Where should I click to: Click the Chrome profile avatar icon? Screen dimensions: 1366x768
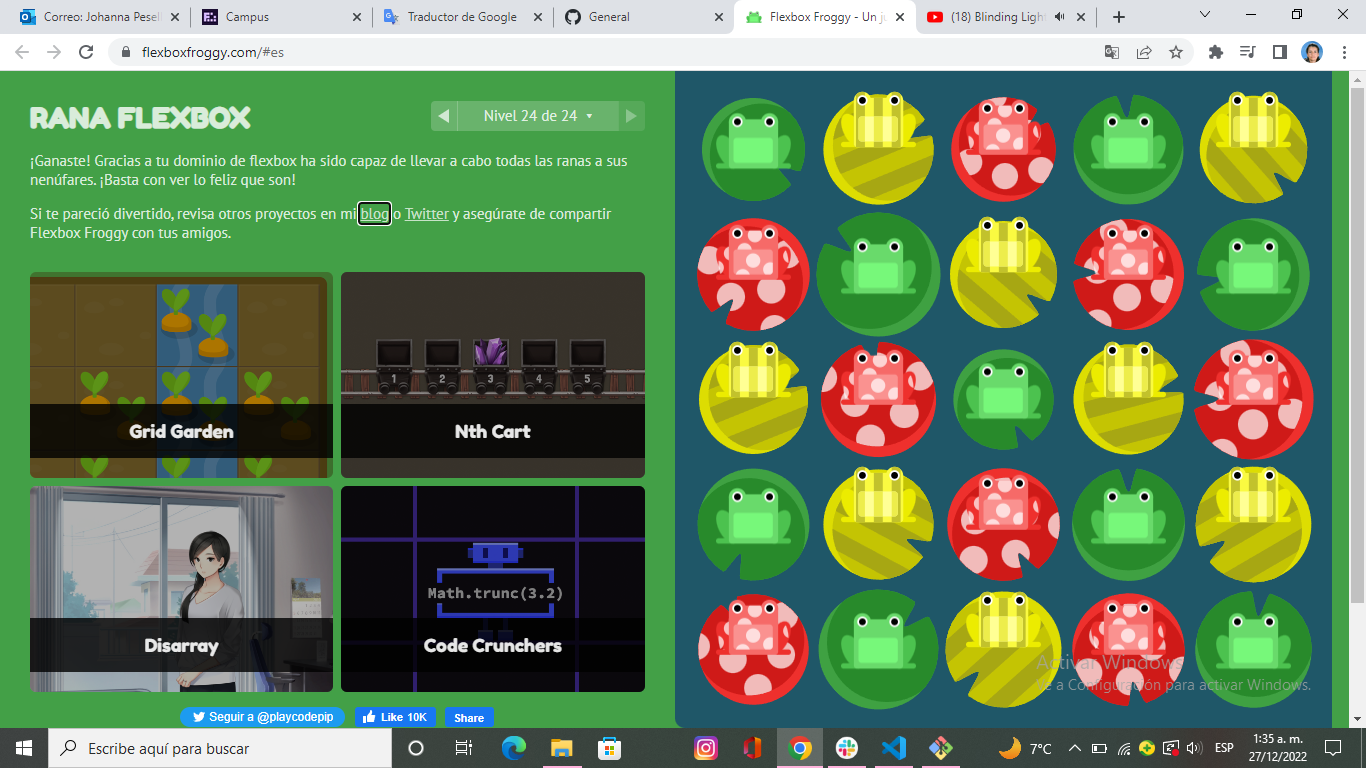pyautogui.click(x=1310, y=52)
